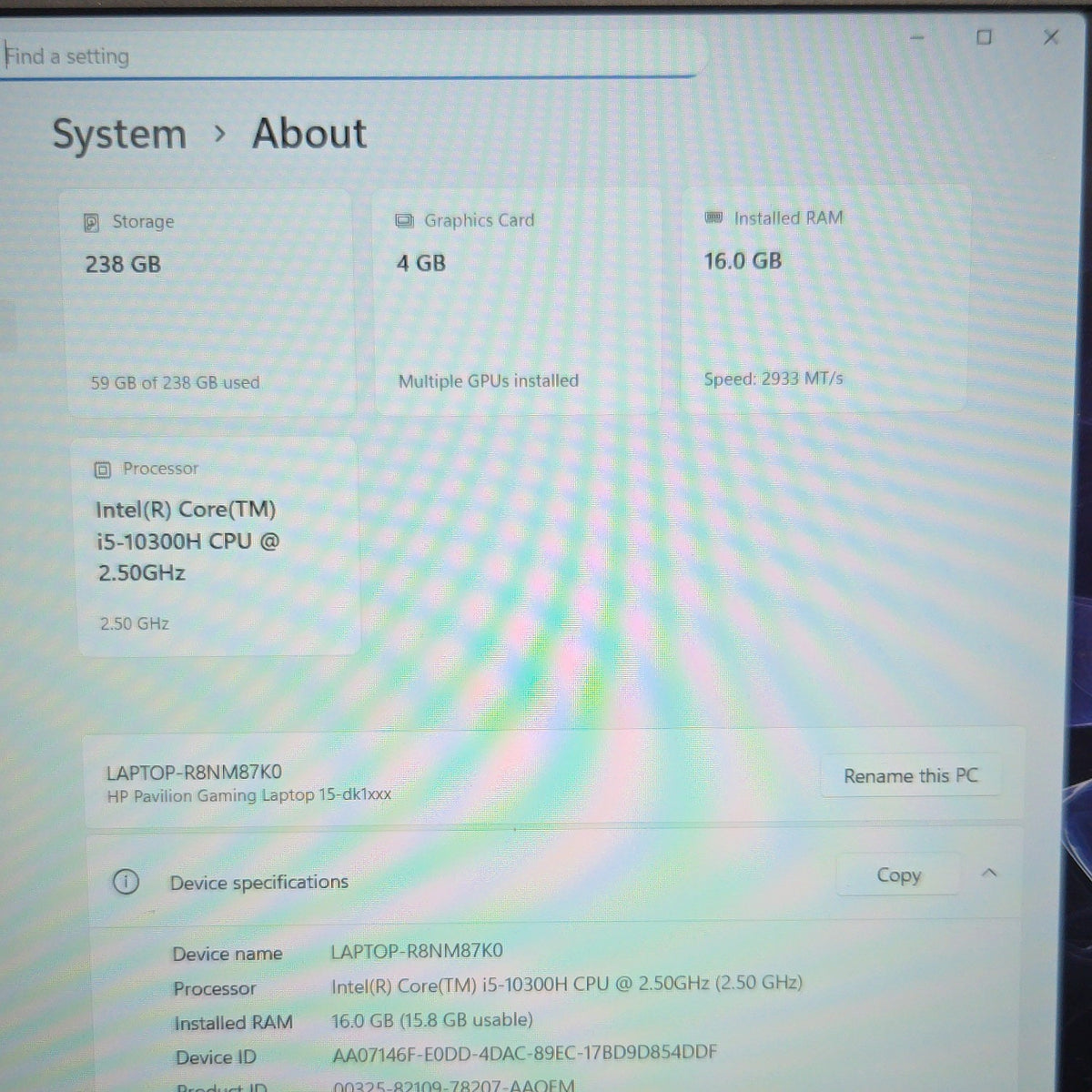The image size is (1092, 1092).
Task: Select the Device ID value AA07146F-E0DD
Action: click(x=525, y=1054)
